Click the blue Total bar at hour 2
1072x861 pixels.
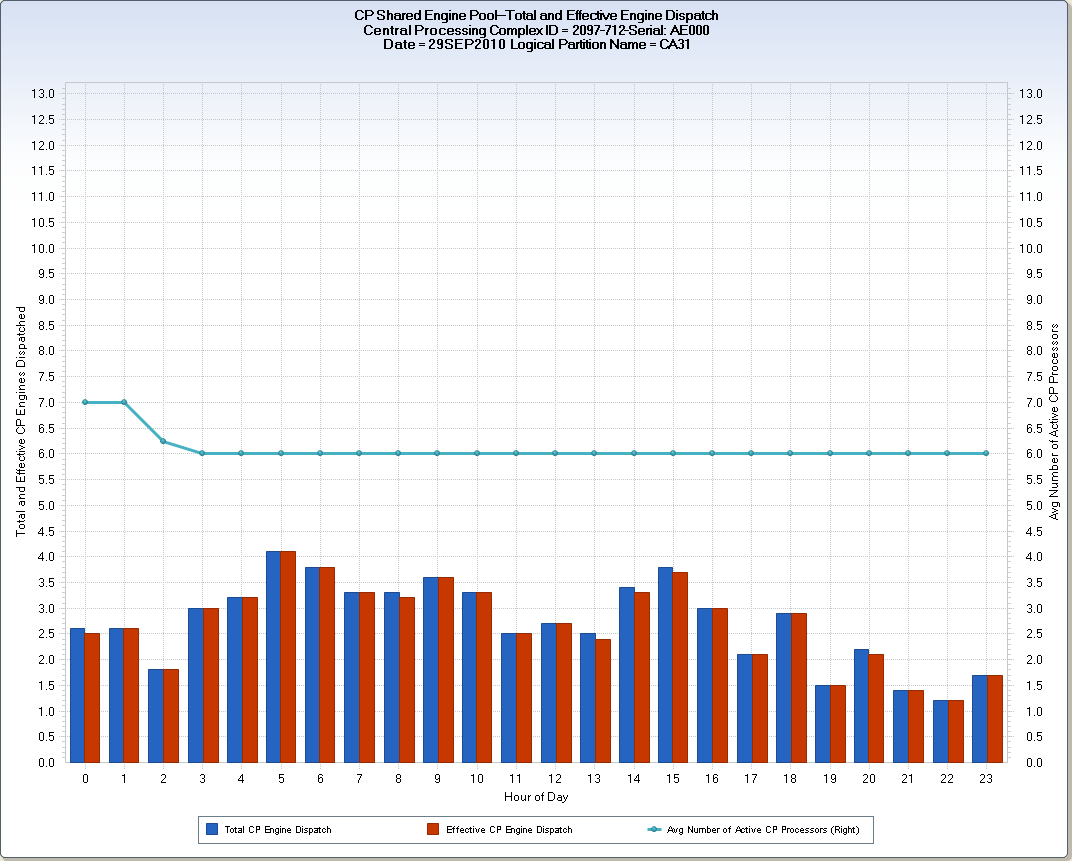pyautogui.click(x=155, y=716)
